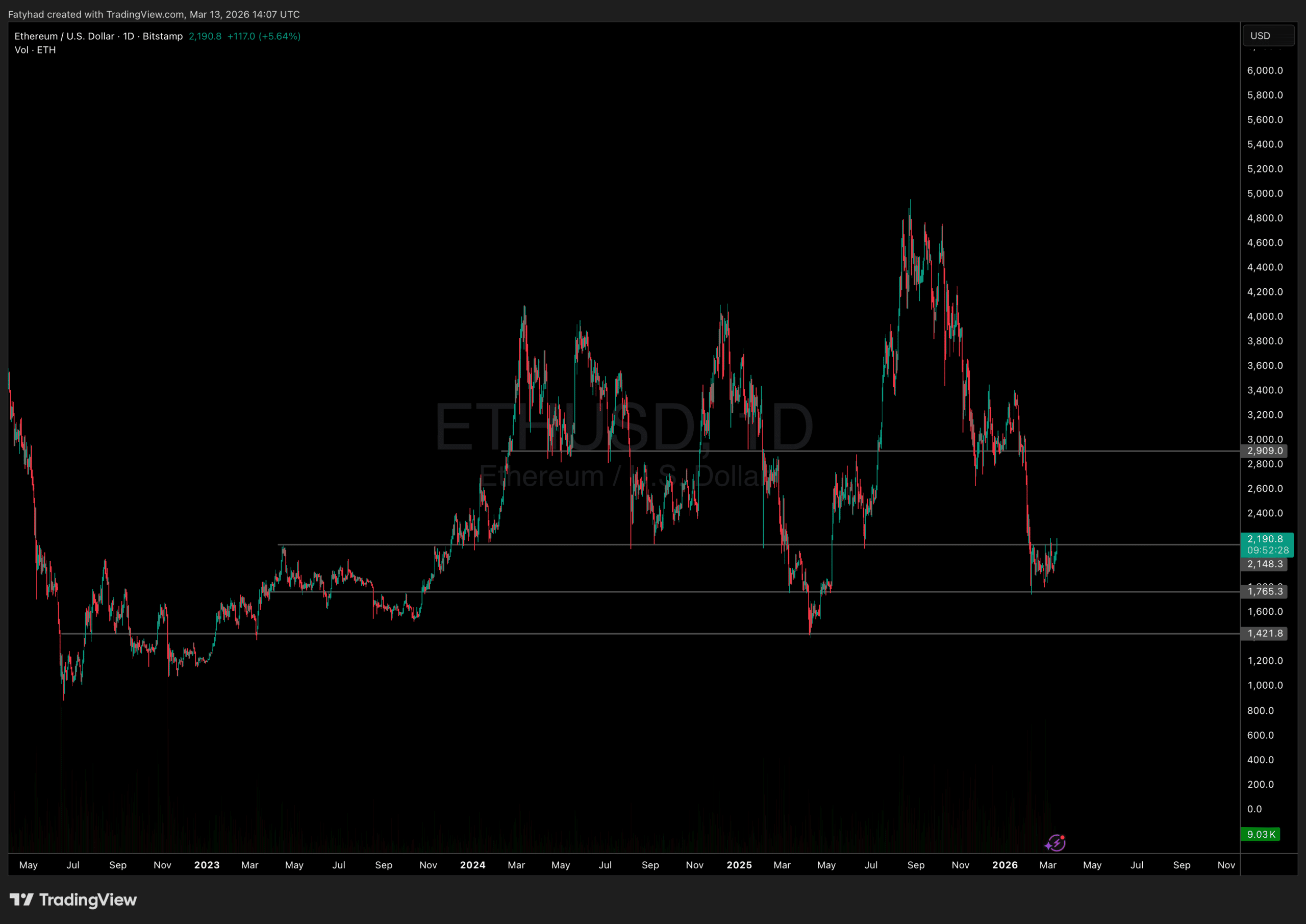
Task: Click the 2,600.0 price axis label
Action: click(1265, 488)
